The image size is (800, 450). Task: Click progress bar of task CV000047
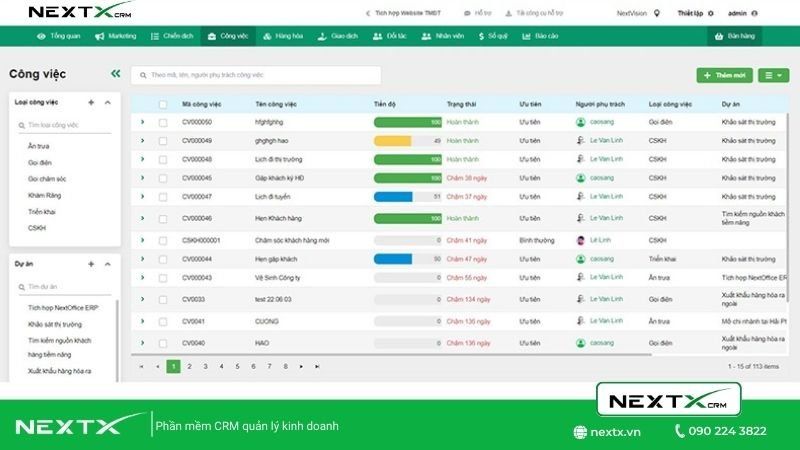(x=408, y=197)
